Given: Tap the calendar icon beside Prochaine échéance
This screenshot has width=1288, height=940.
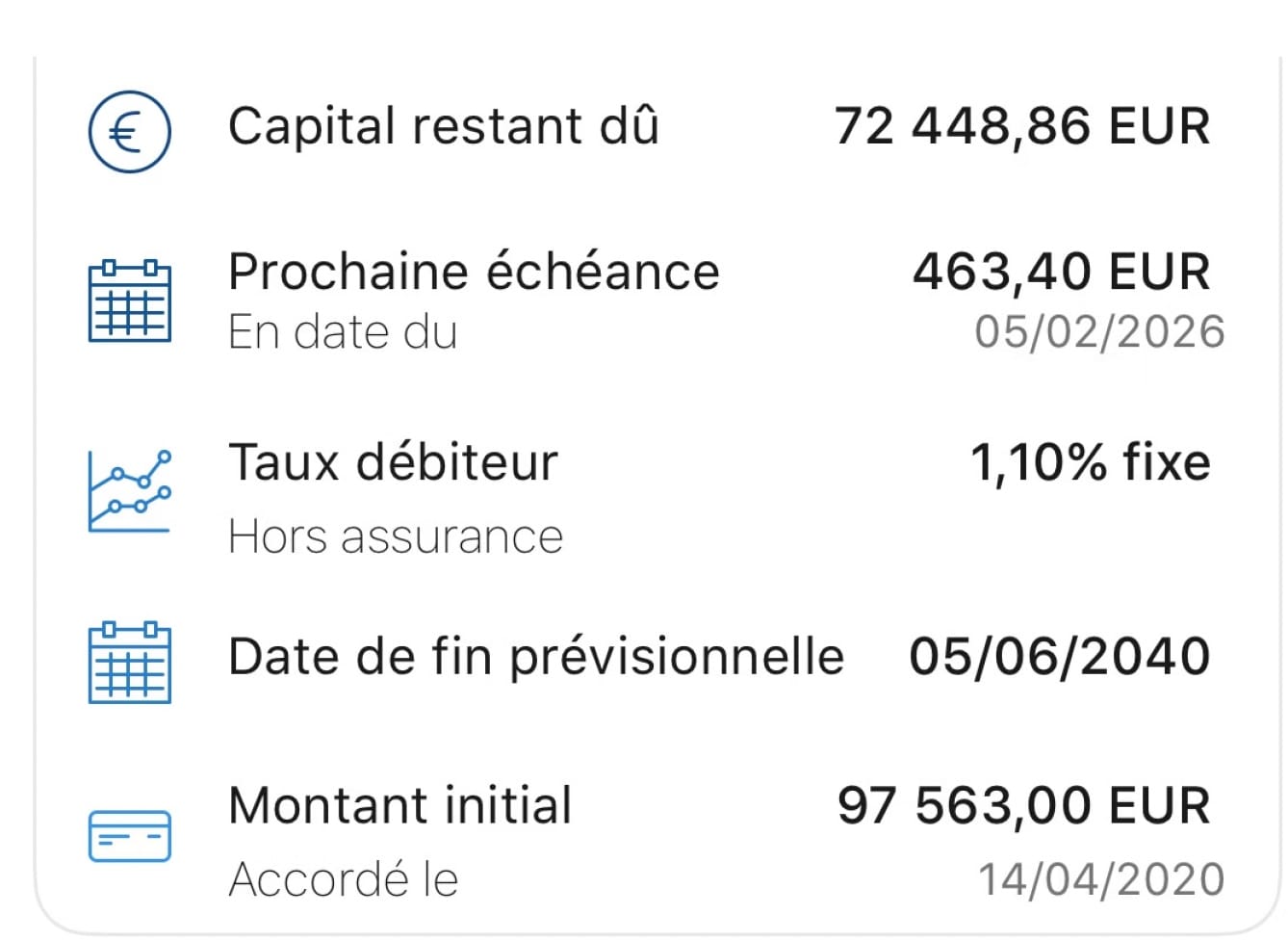Looking at the screenshot, I should pos(130,300).
